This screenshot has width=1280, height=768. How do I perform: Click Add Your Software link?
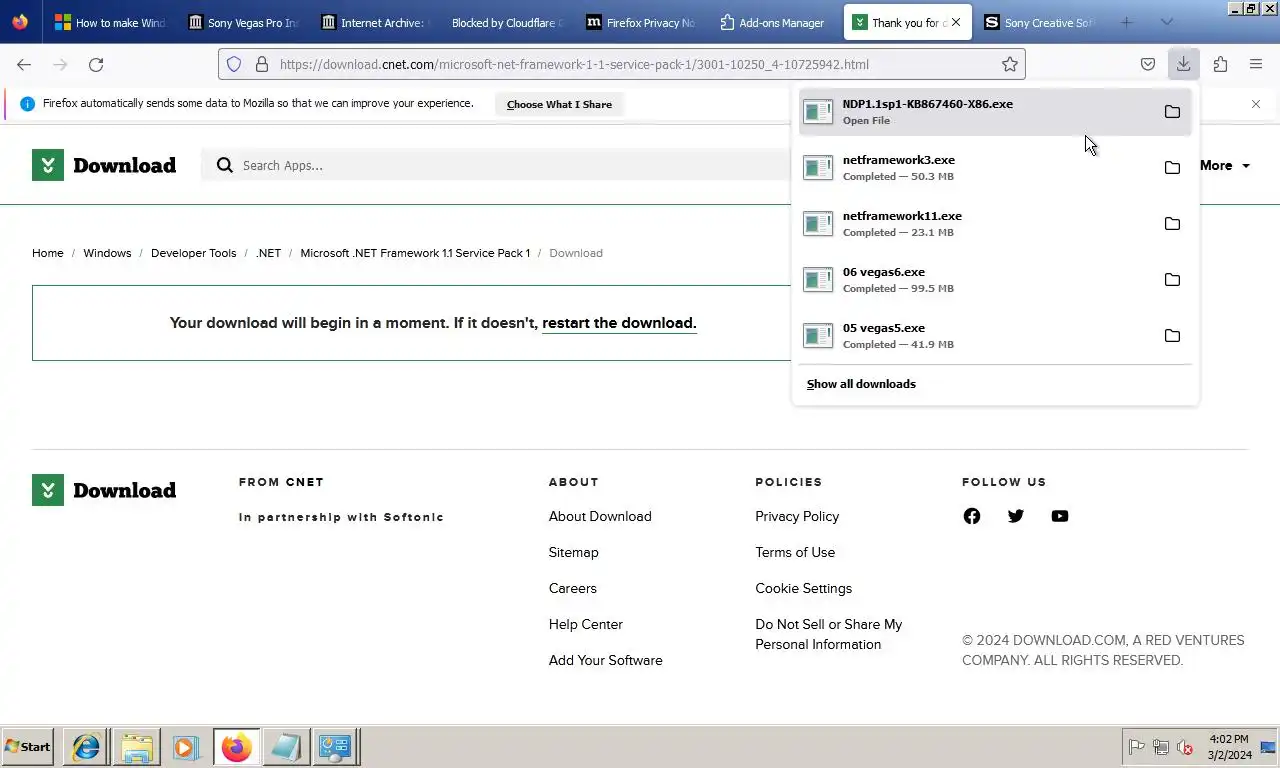pos(606,660)
